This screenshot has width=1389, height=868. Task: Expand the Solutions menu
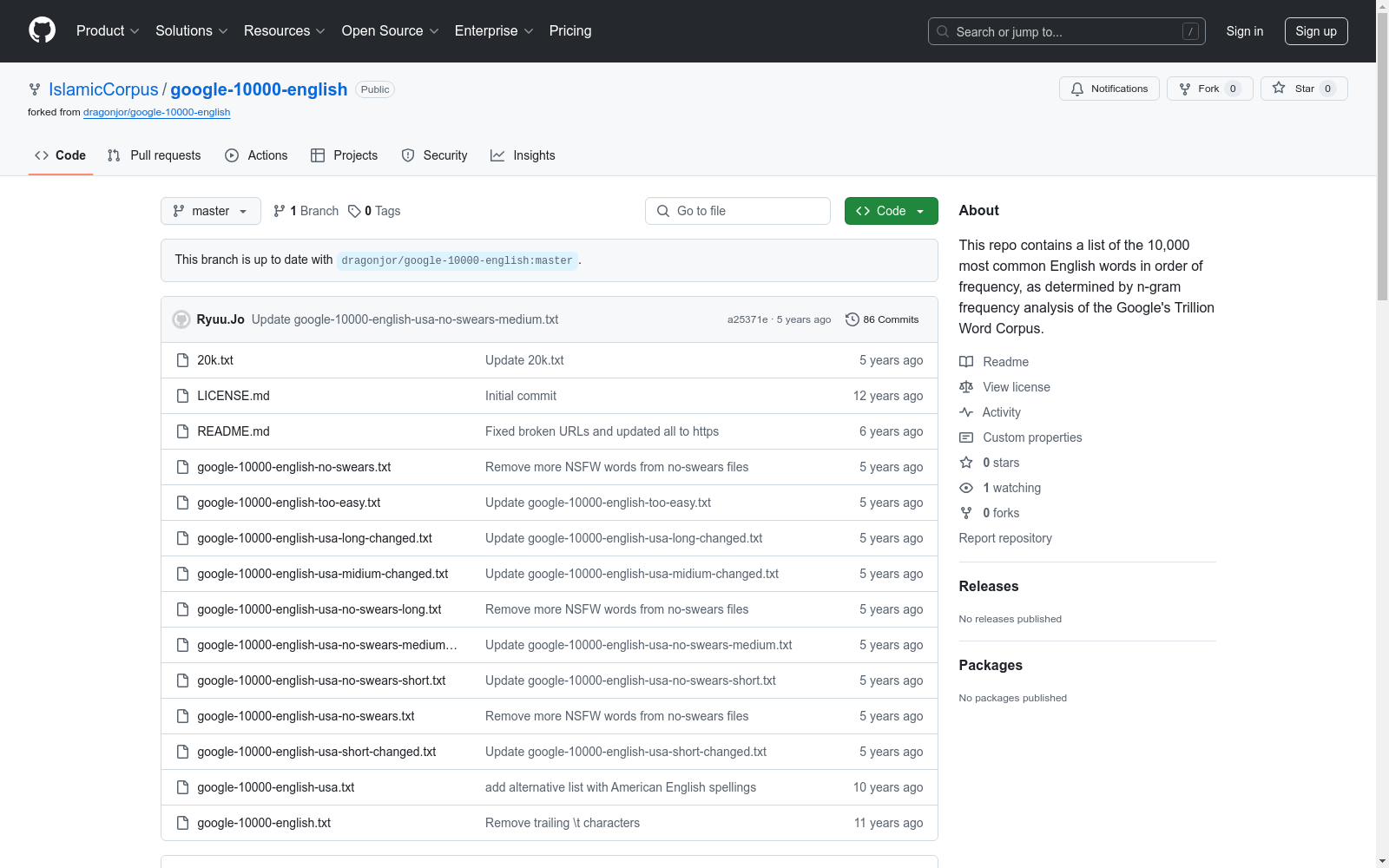coord(191,30)
